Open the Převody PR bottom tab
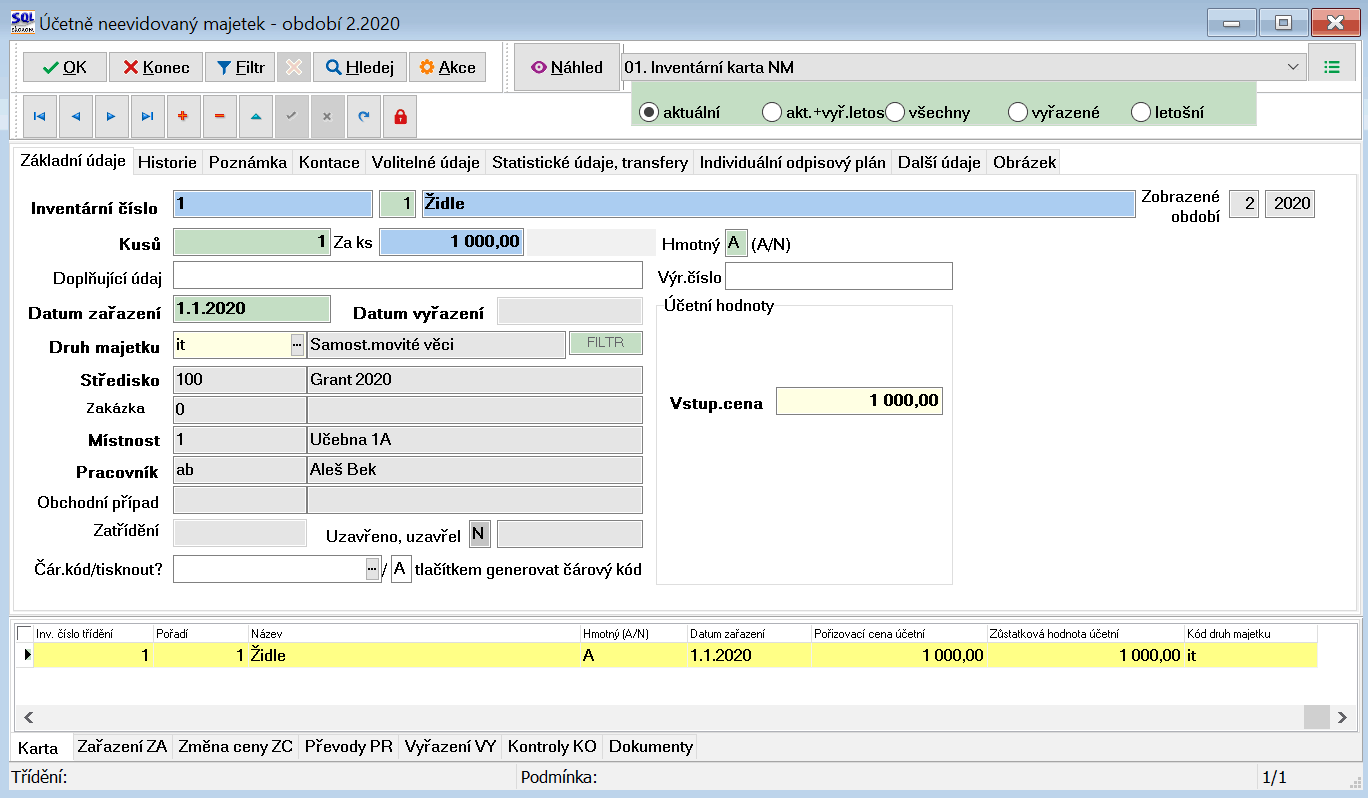The height and width of the screenshot is (798, 1368). coord(348,746)
